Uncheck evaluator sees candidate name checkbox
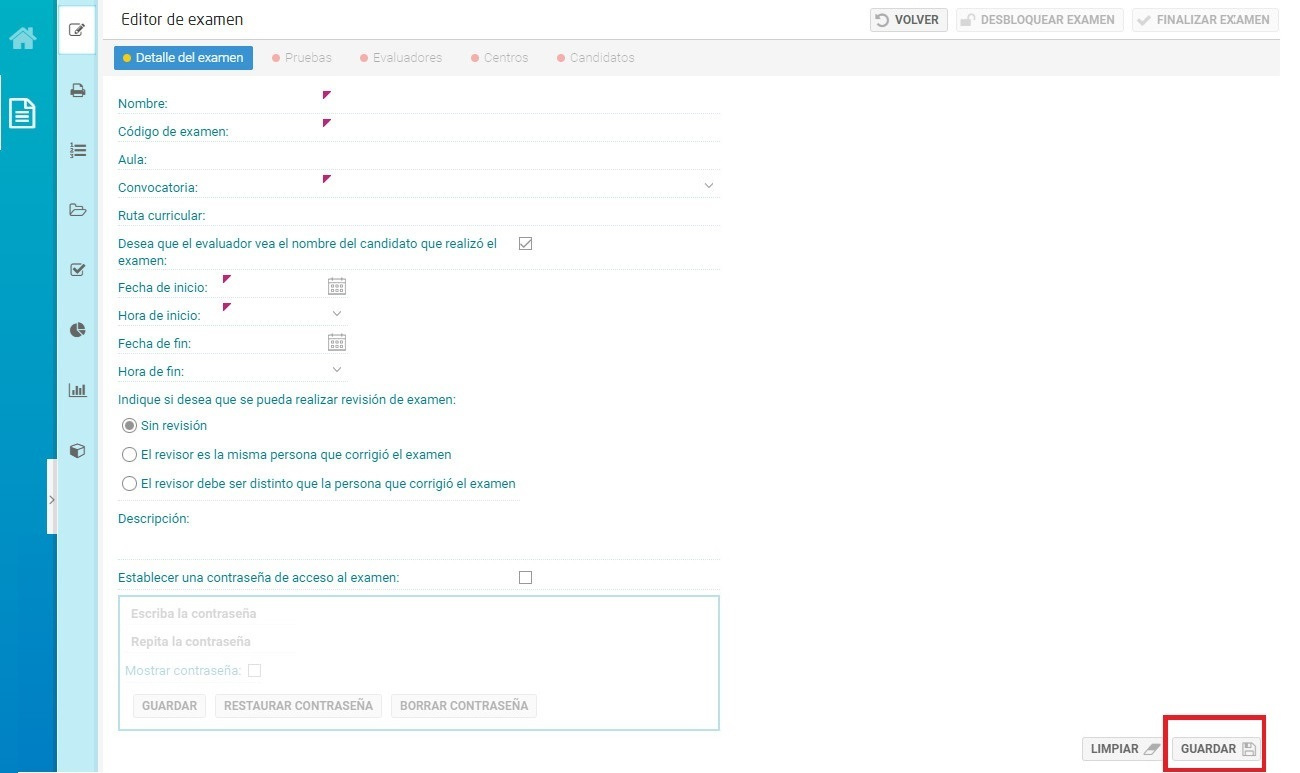Viewport: 1300px width, 773px height. [525, 243]
